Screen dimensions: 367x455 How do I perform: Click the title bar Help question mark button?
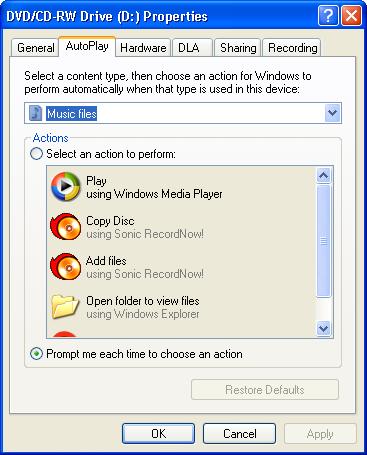pos(328,16)
